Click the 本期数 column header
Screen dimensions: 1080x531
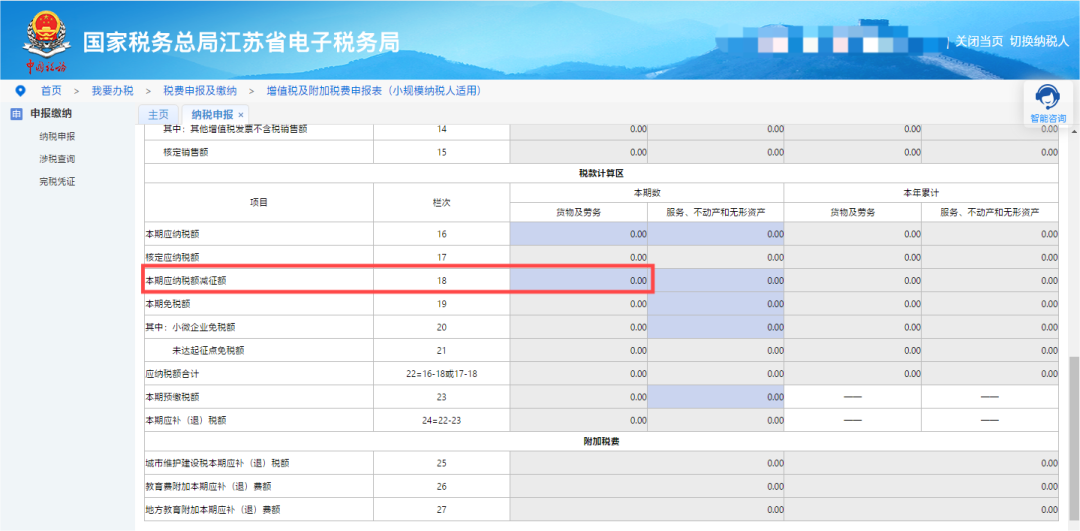pos(647,193)
